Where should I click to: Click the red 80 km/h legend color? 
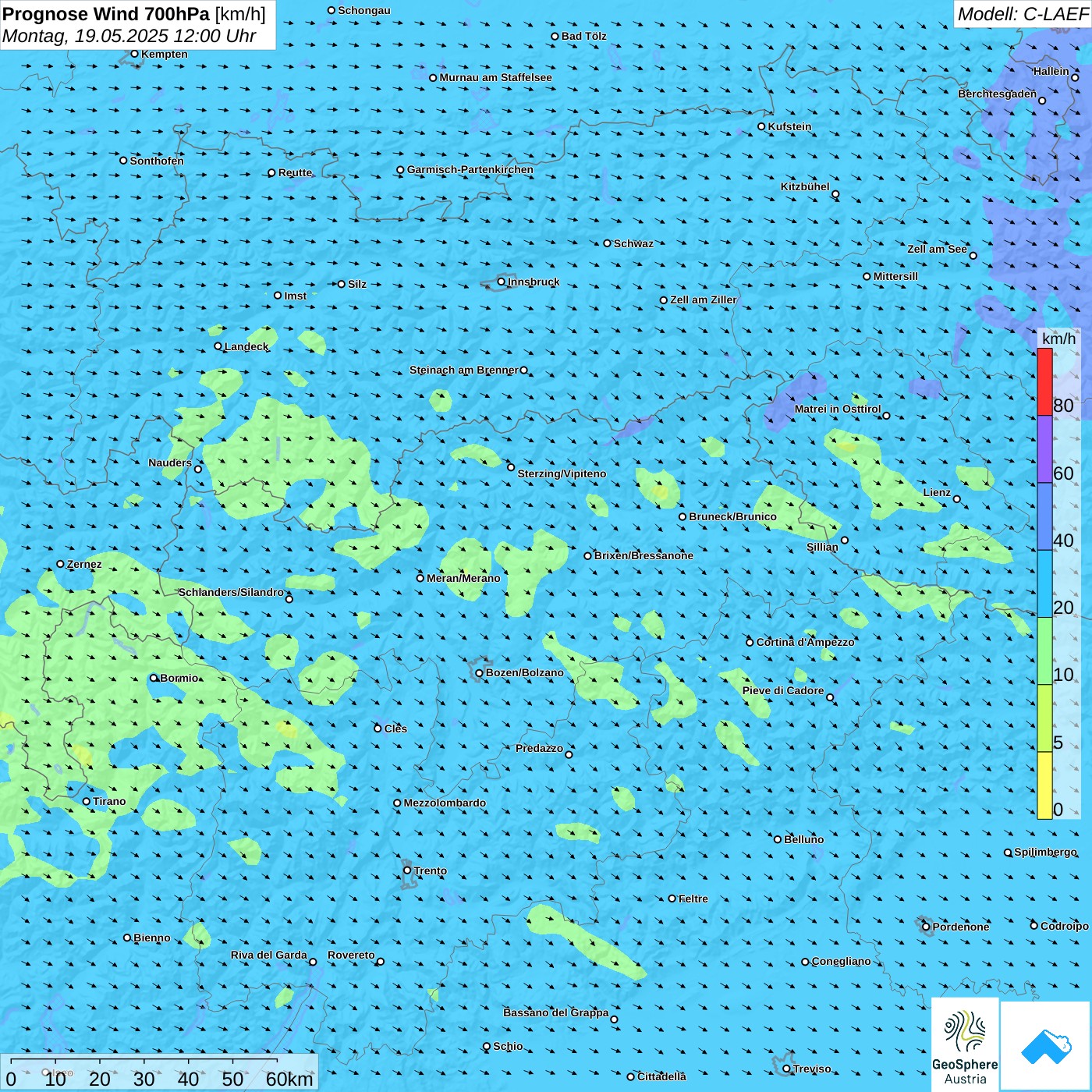(x=1044, y=382)
